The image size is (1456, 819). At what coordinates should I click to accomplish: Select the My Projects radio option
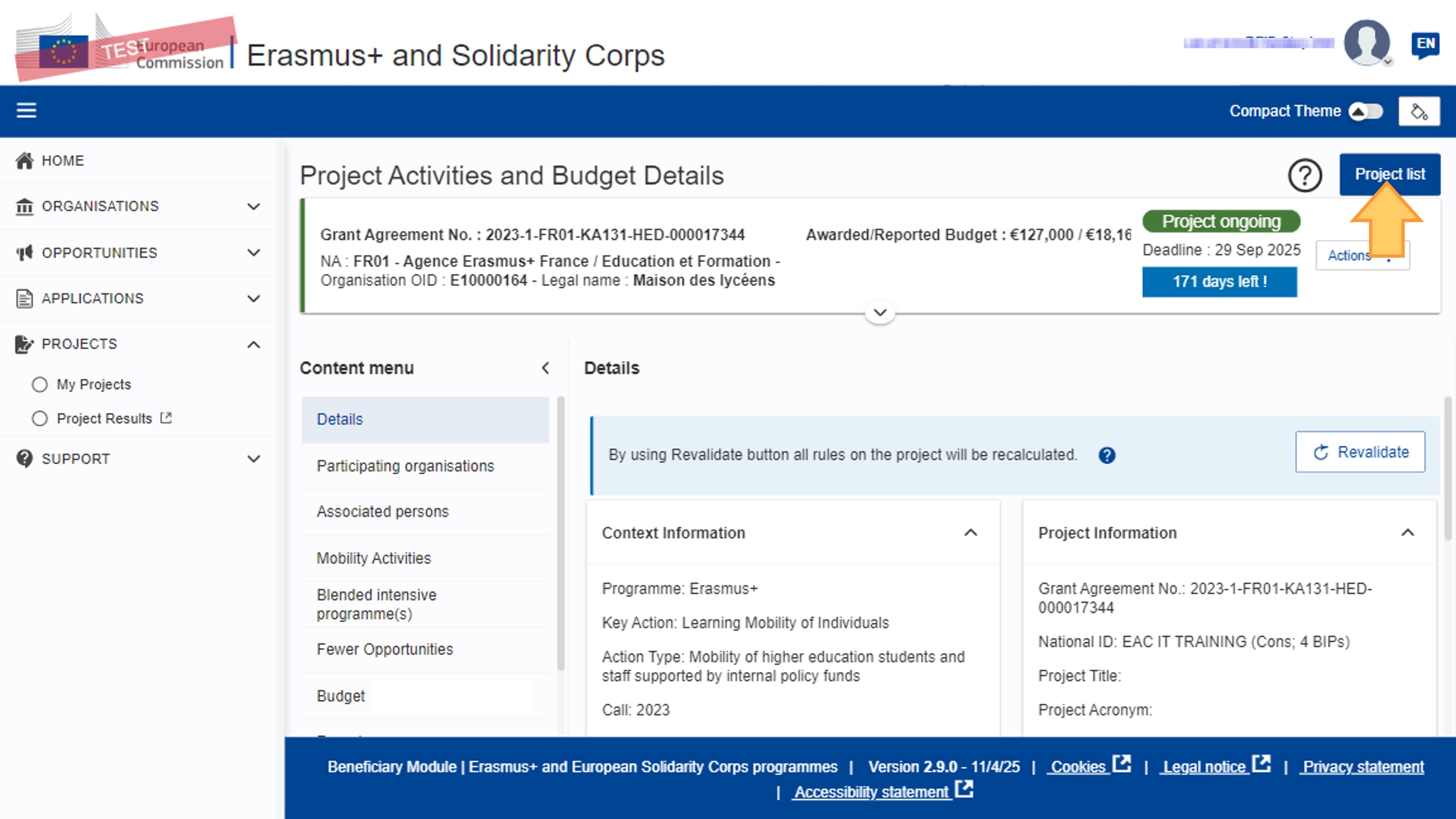(40, 385)
